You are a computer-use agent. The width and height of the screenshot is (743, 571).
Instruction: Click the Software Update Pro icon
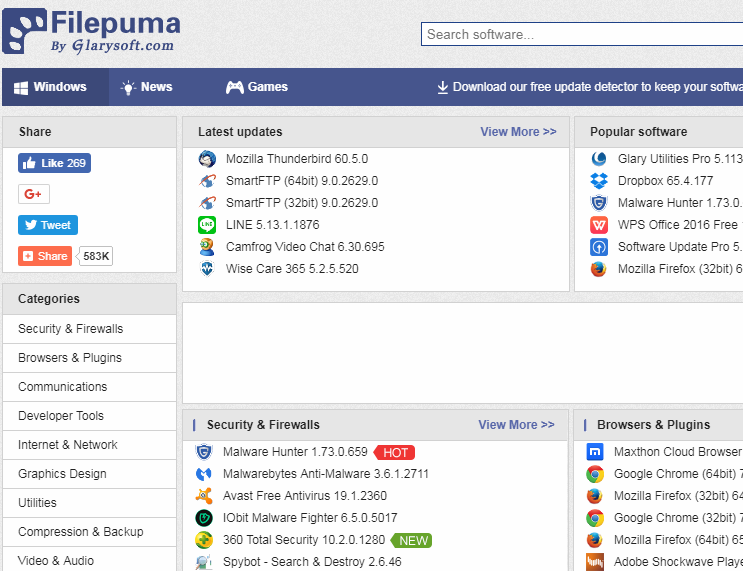point(599,247)
